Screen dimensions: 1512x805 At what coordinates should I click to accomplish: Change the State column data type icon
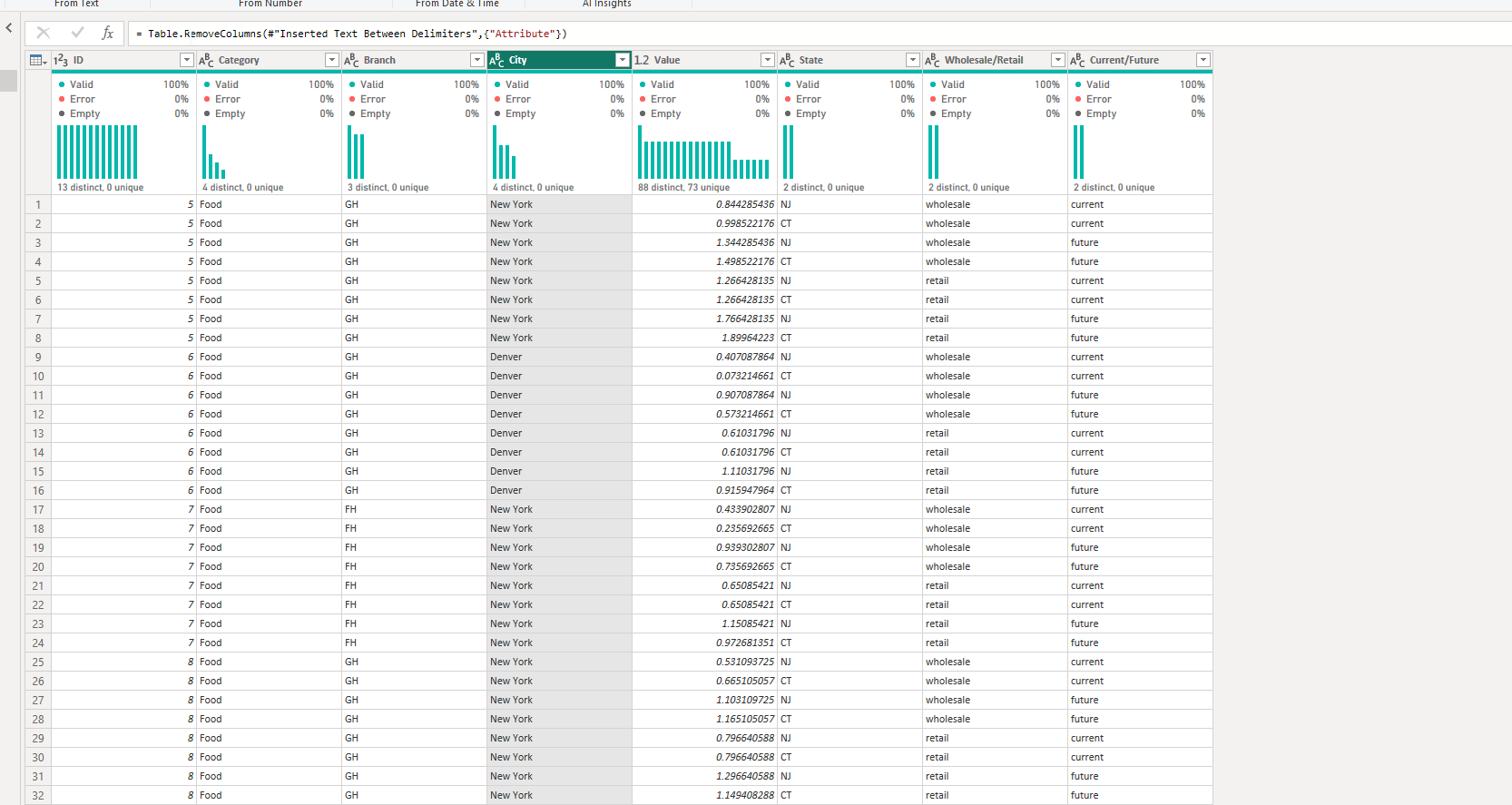pos(787,60)
